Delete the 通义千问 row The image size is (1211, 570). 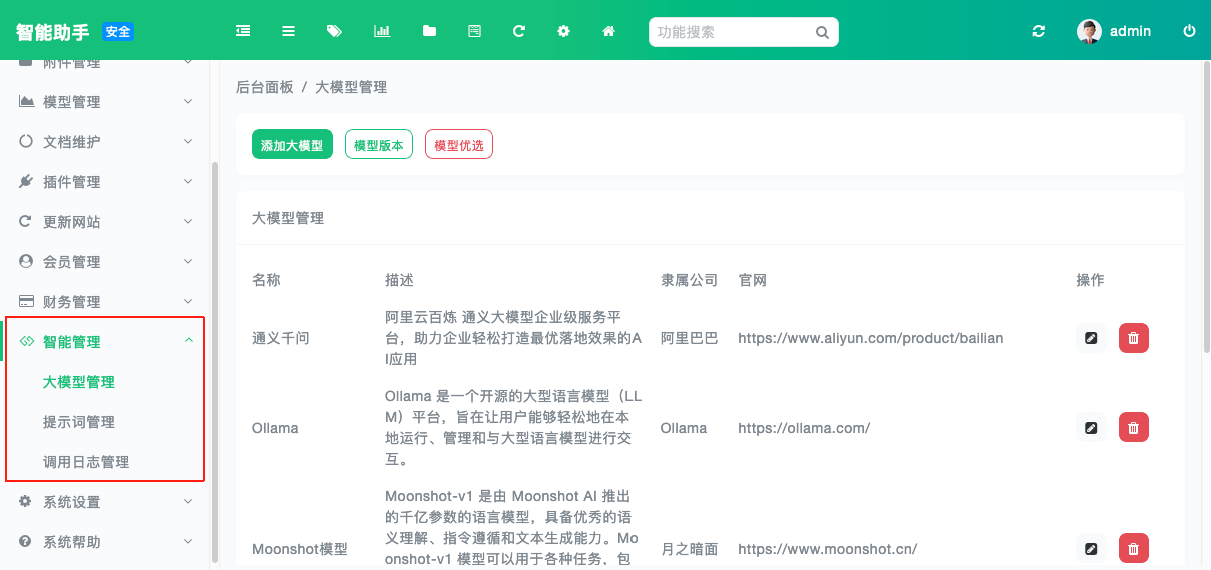click(1133, 338)
